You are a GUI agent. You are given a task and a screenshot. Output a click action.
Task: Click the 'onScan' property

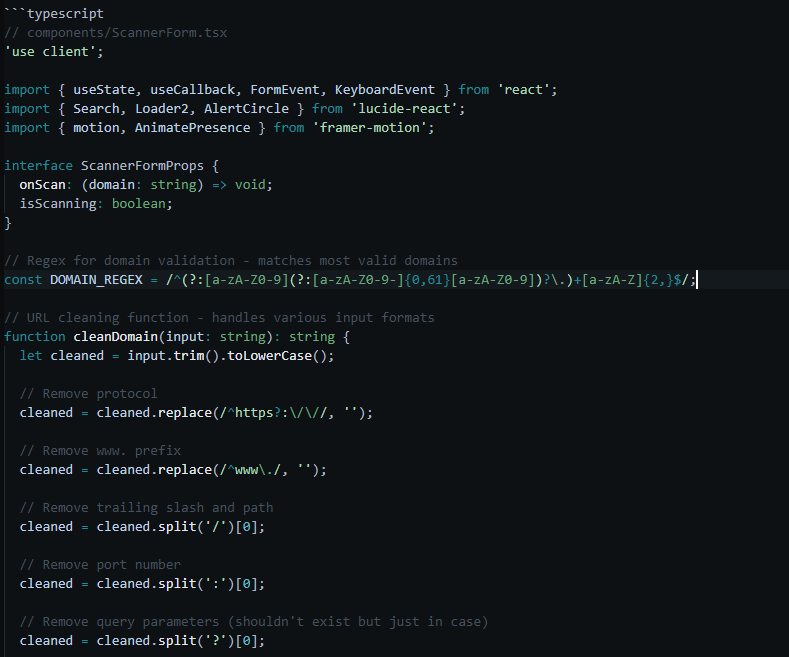[x=42, y=185]
